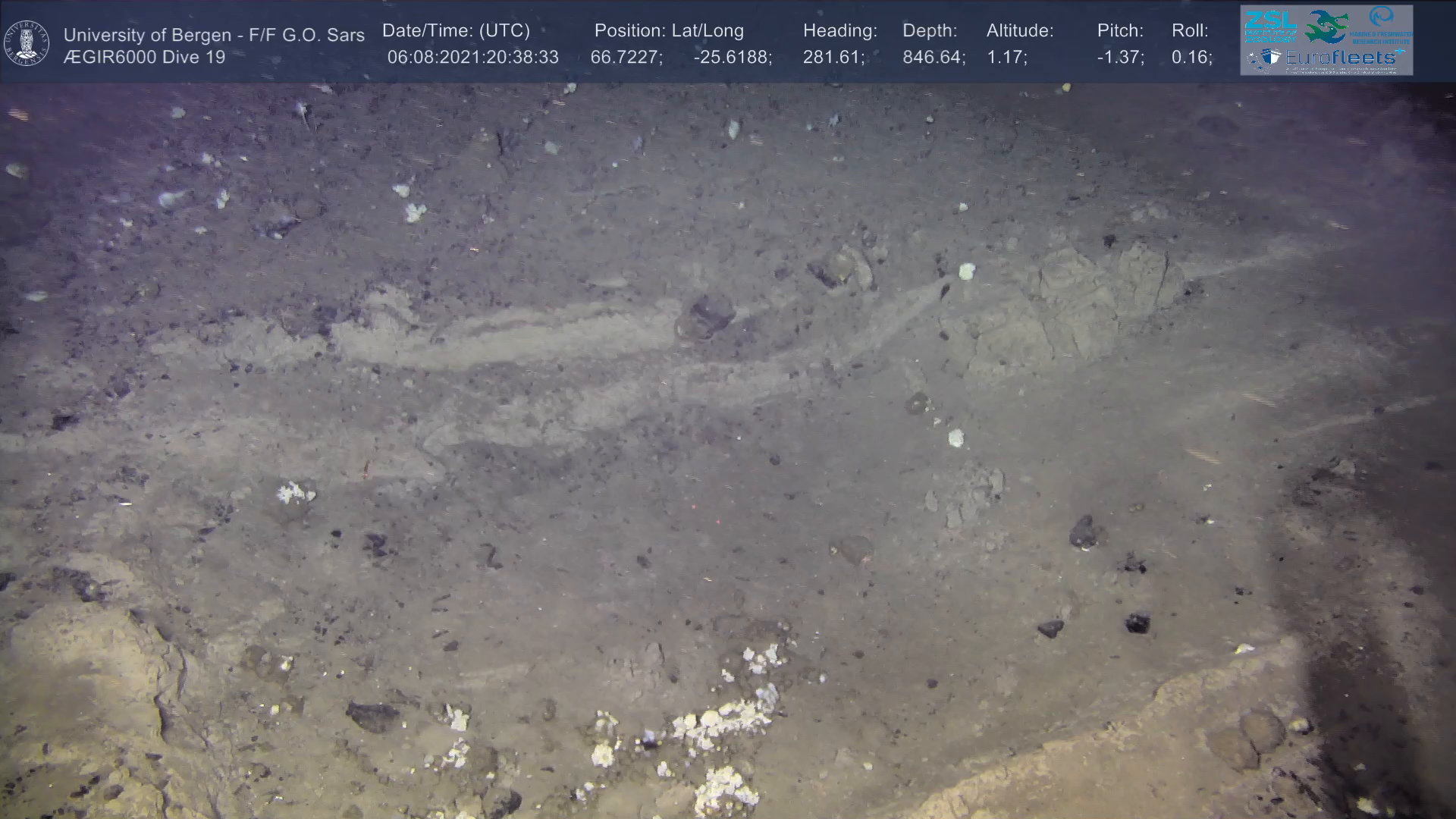Click the 'Position: Lat/Long' header label
Image resolution: width=1456 pixels, height=819 pixels.
pos(669,31)
